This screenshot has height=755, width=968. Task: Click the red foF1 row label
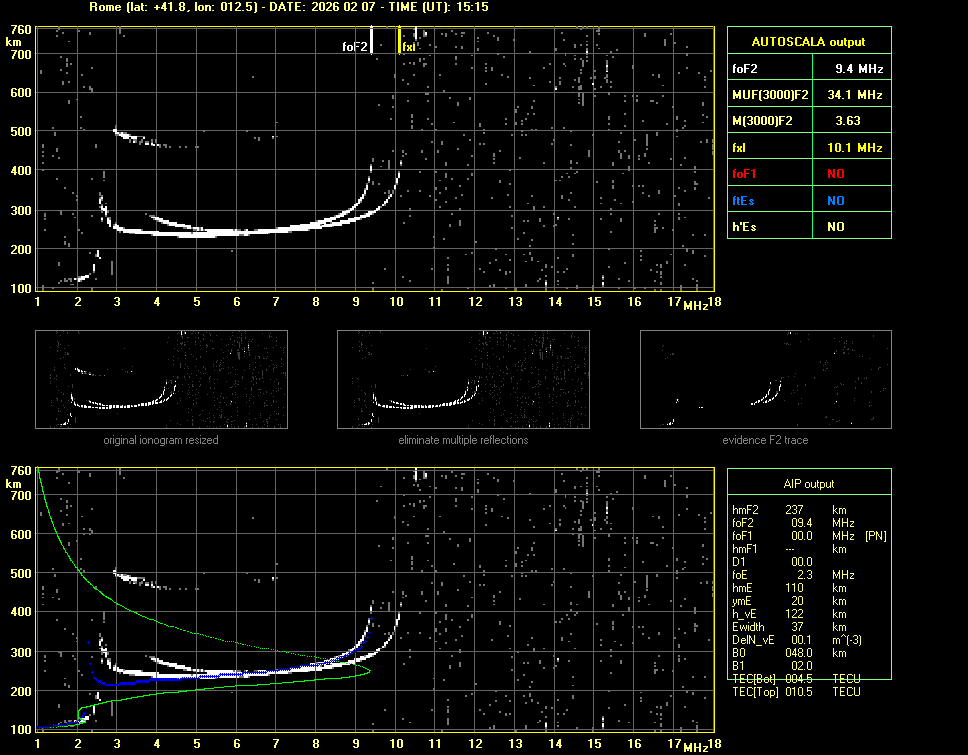coord(746,174)
